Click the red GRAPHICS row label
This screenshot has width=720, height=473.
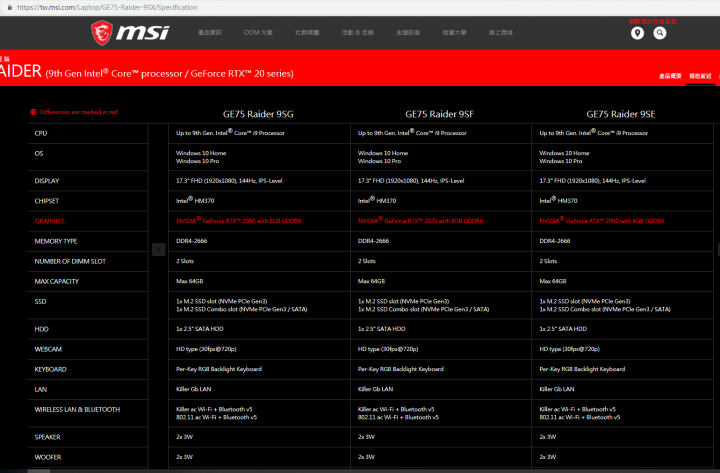[x=50, y=221]
